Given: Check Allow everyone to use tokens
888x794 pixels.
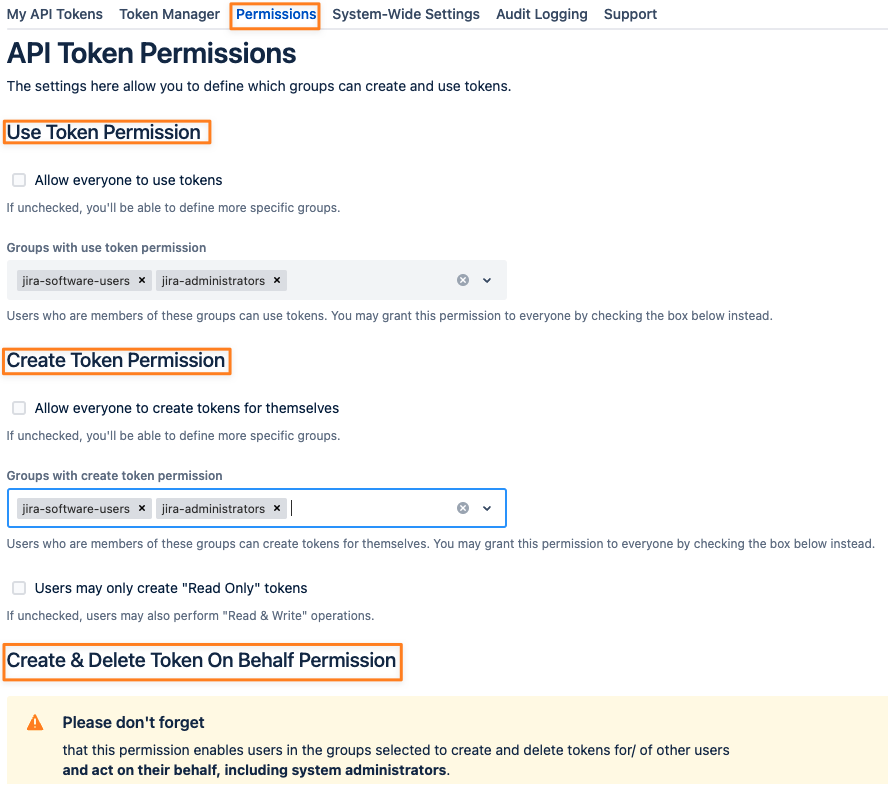Looking at the screenshot, I should click(19, 180).
